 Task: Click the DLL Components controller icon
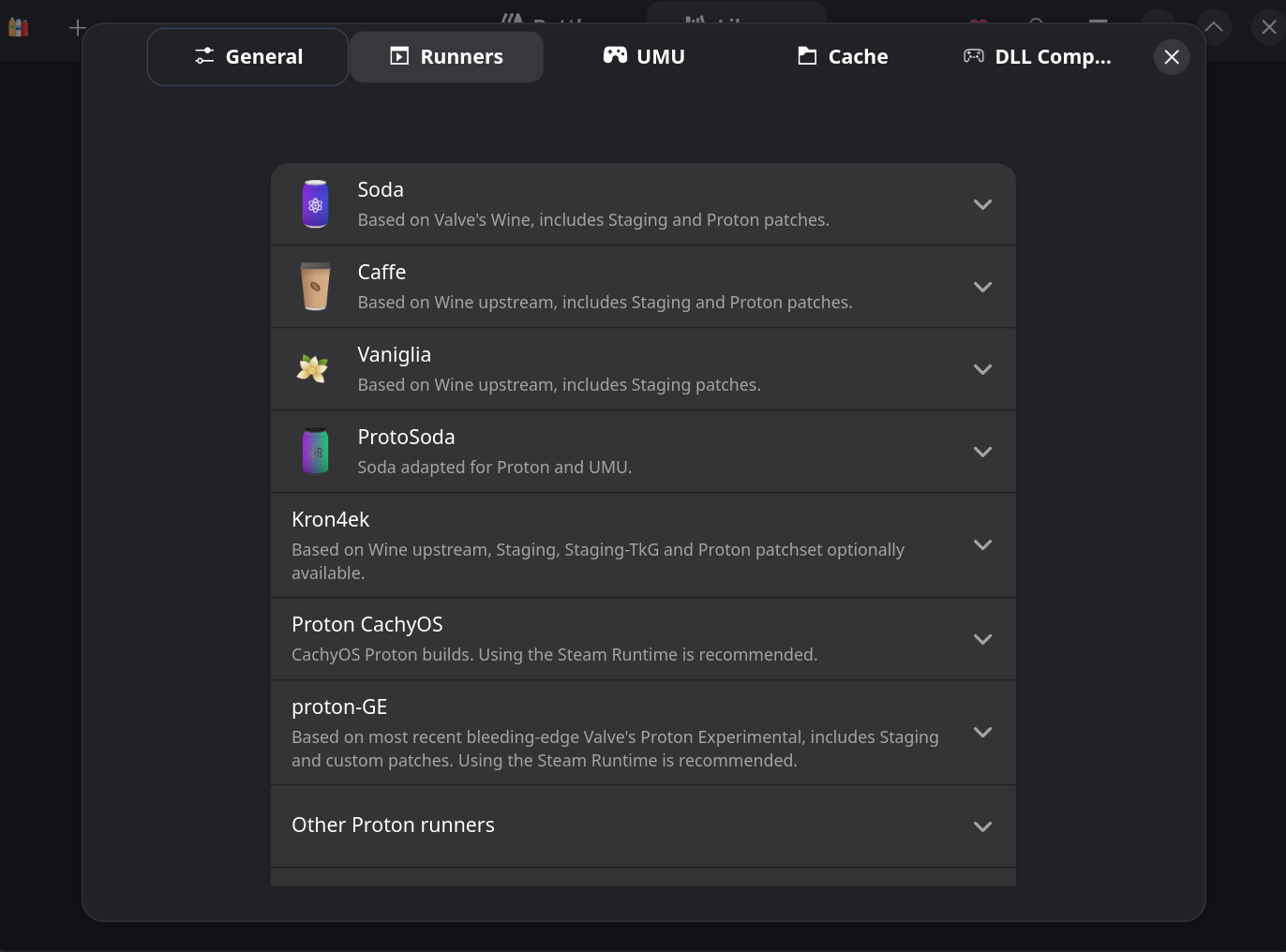click(x=974, y=56)
